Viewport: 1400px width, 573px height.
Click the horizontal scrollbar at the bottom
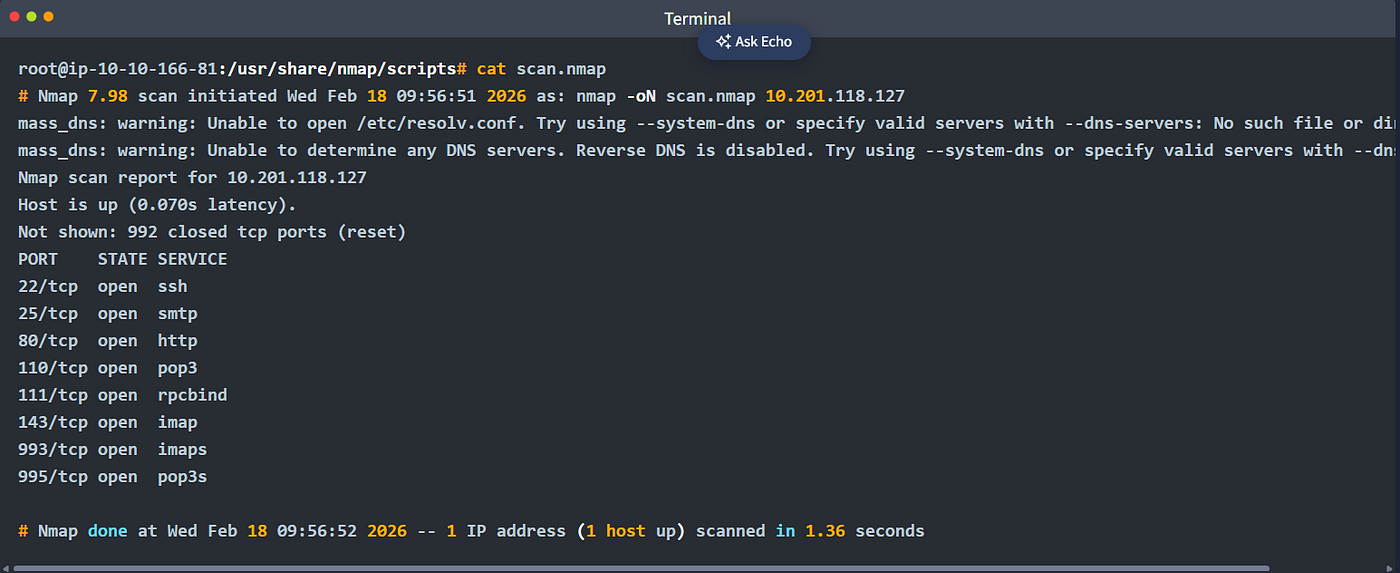tap(640, 568)
